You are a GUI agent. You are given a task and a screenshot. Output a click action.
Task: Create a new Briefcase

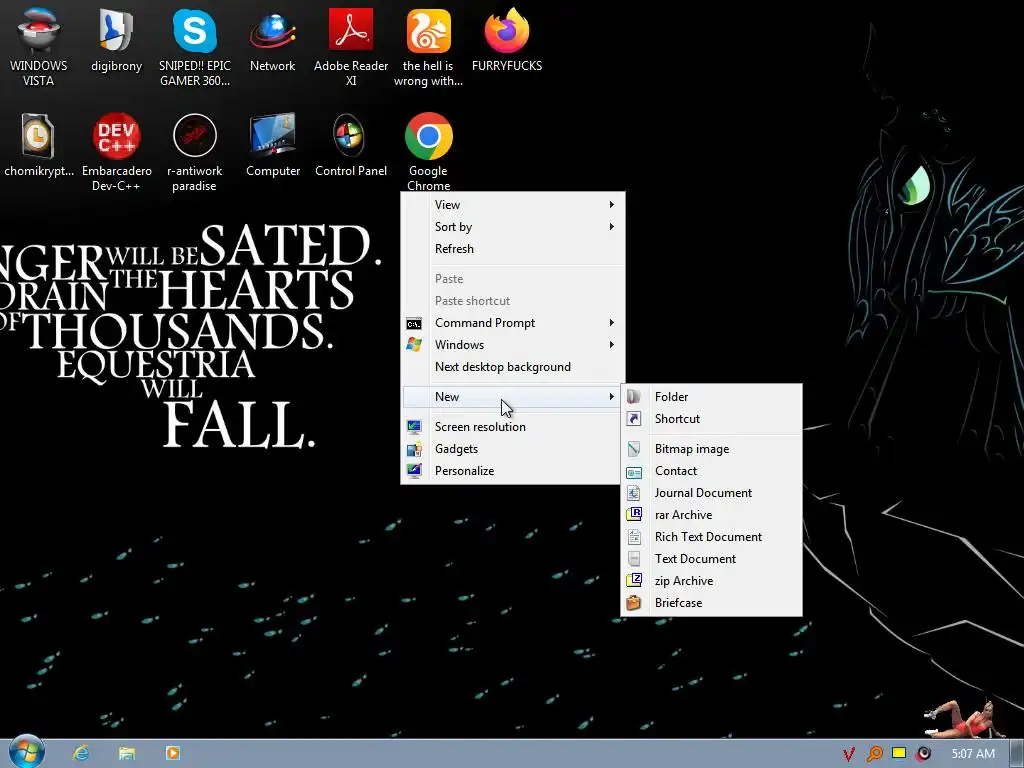[711, 603]
